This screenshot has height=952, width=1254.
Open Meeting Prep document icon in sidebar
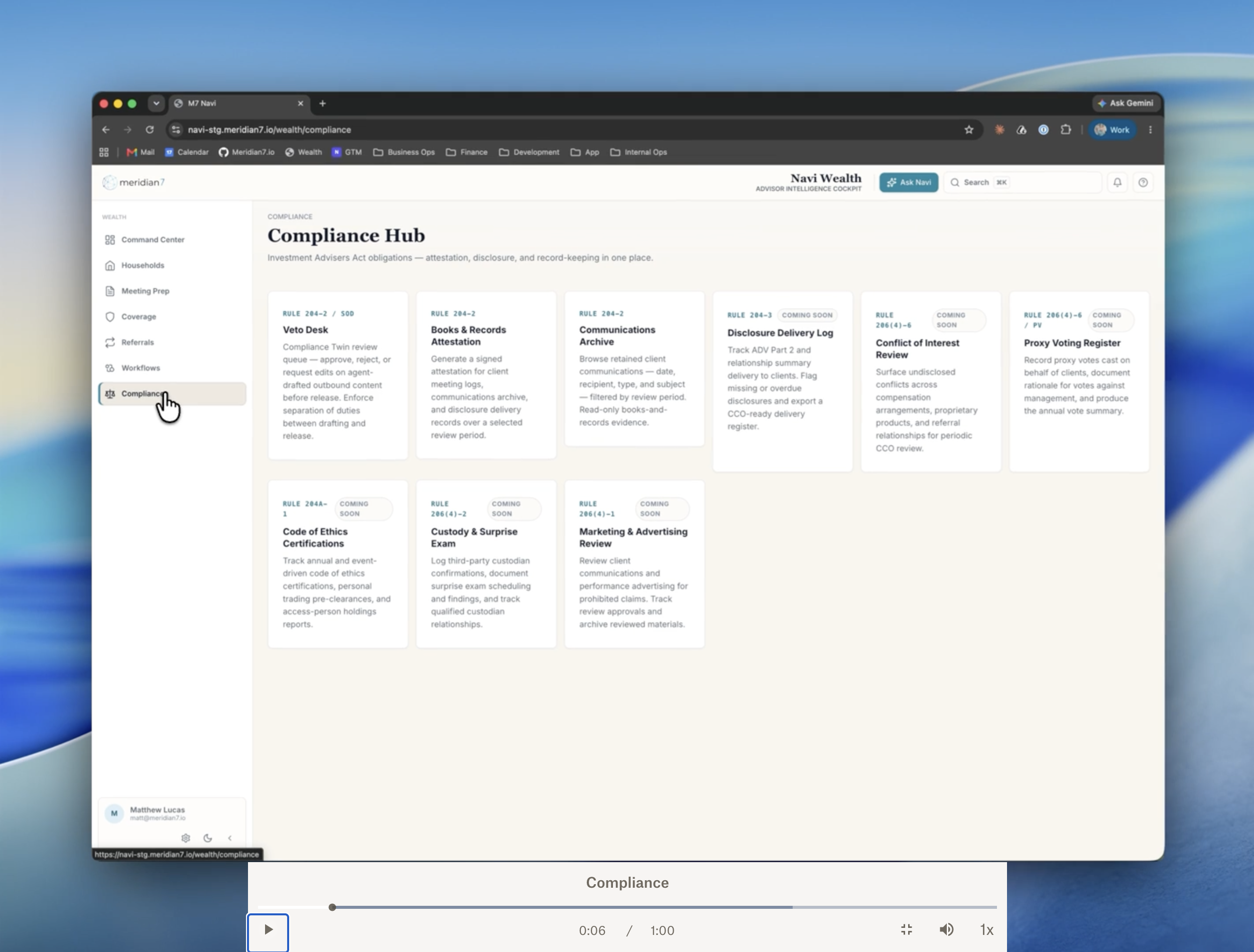[110, 291]
